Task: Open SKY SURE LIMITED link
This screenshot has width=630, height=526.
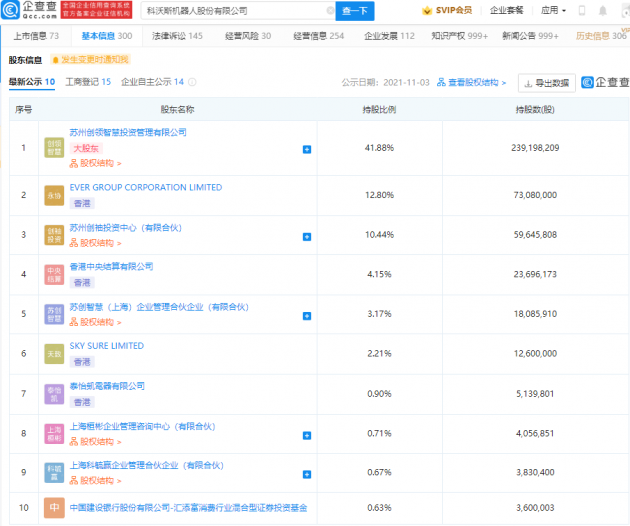Action: pyautogui.click(x=106, y=346)
